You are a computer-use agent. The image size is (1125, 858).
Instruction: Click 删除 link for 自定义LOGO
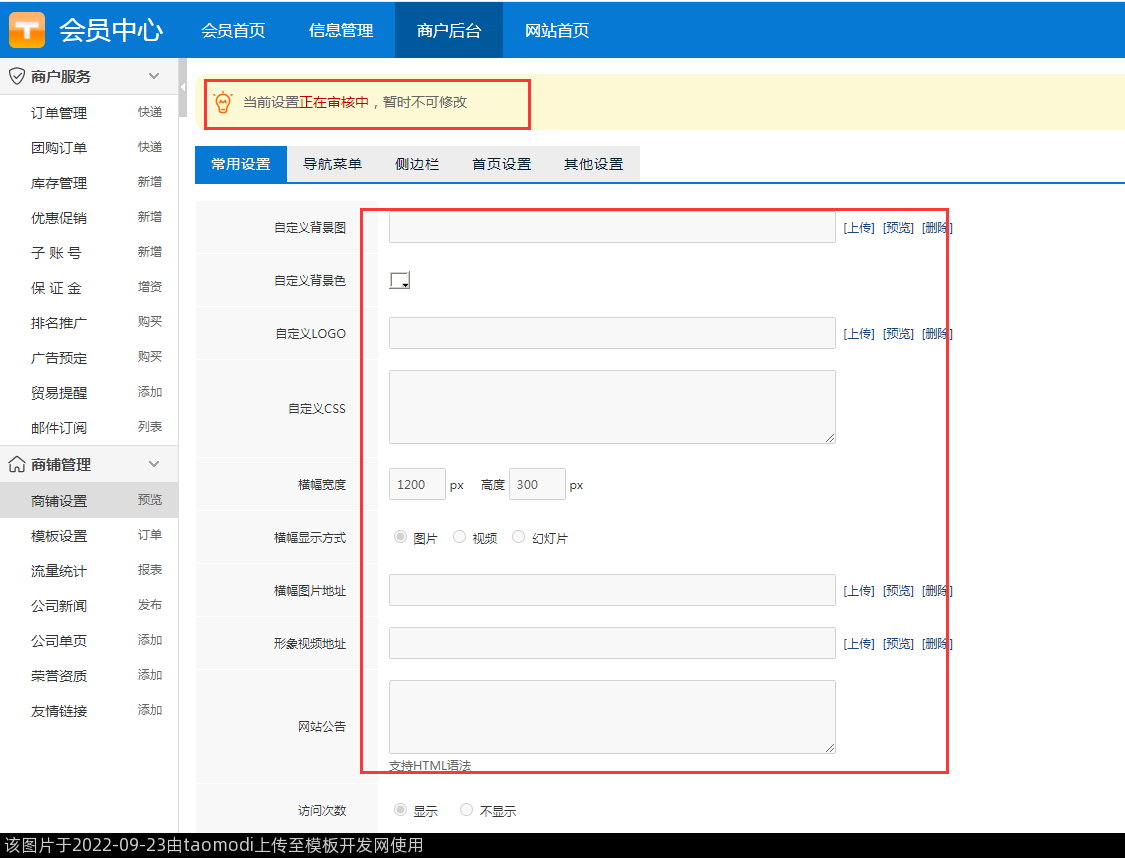(937, 334)
